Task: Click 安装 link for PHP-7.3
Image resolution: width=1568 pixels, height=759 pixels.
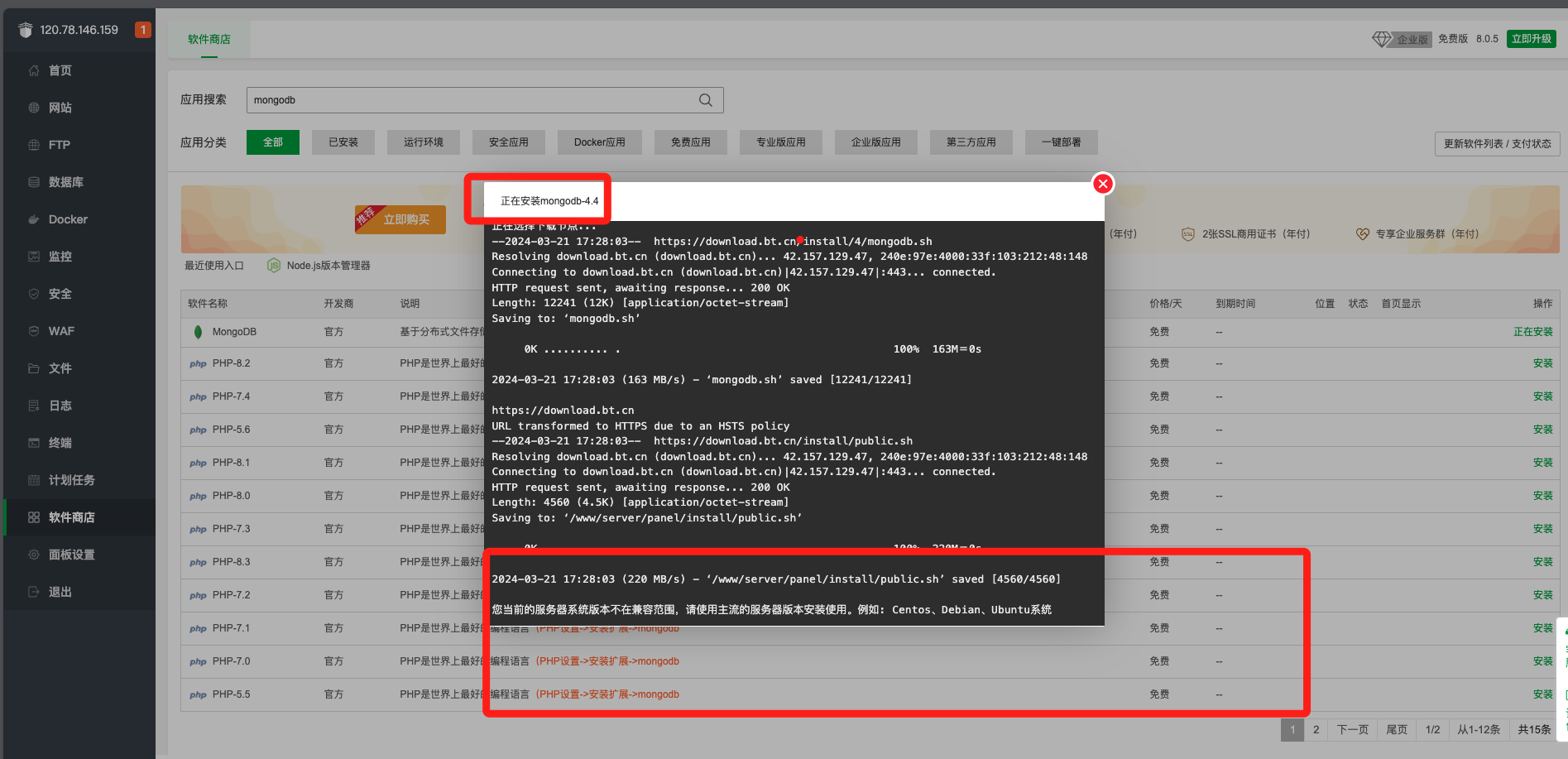Action: click(x=1542, y=529)
